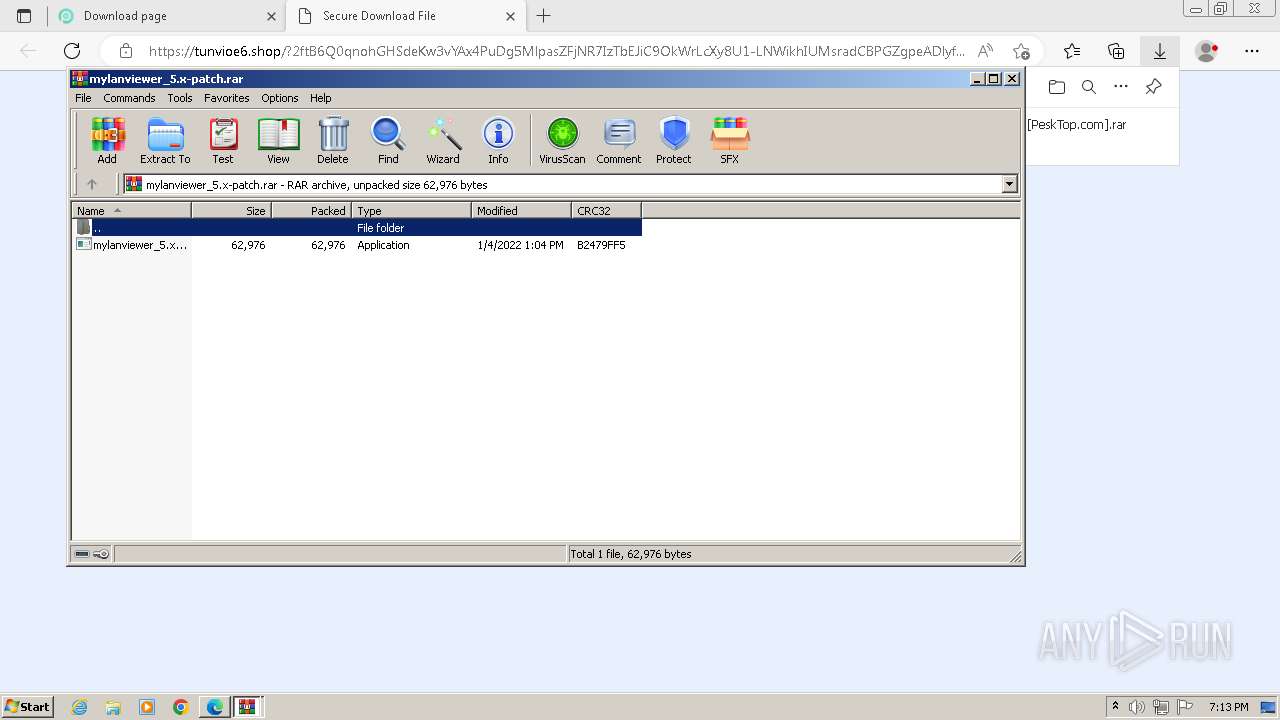Sort by Name column header
Image resolution: width=1280 pixels, height=720 pixels.
[131, 211]
